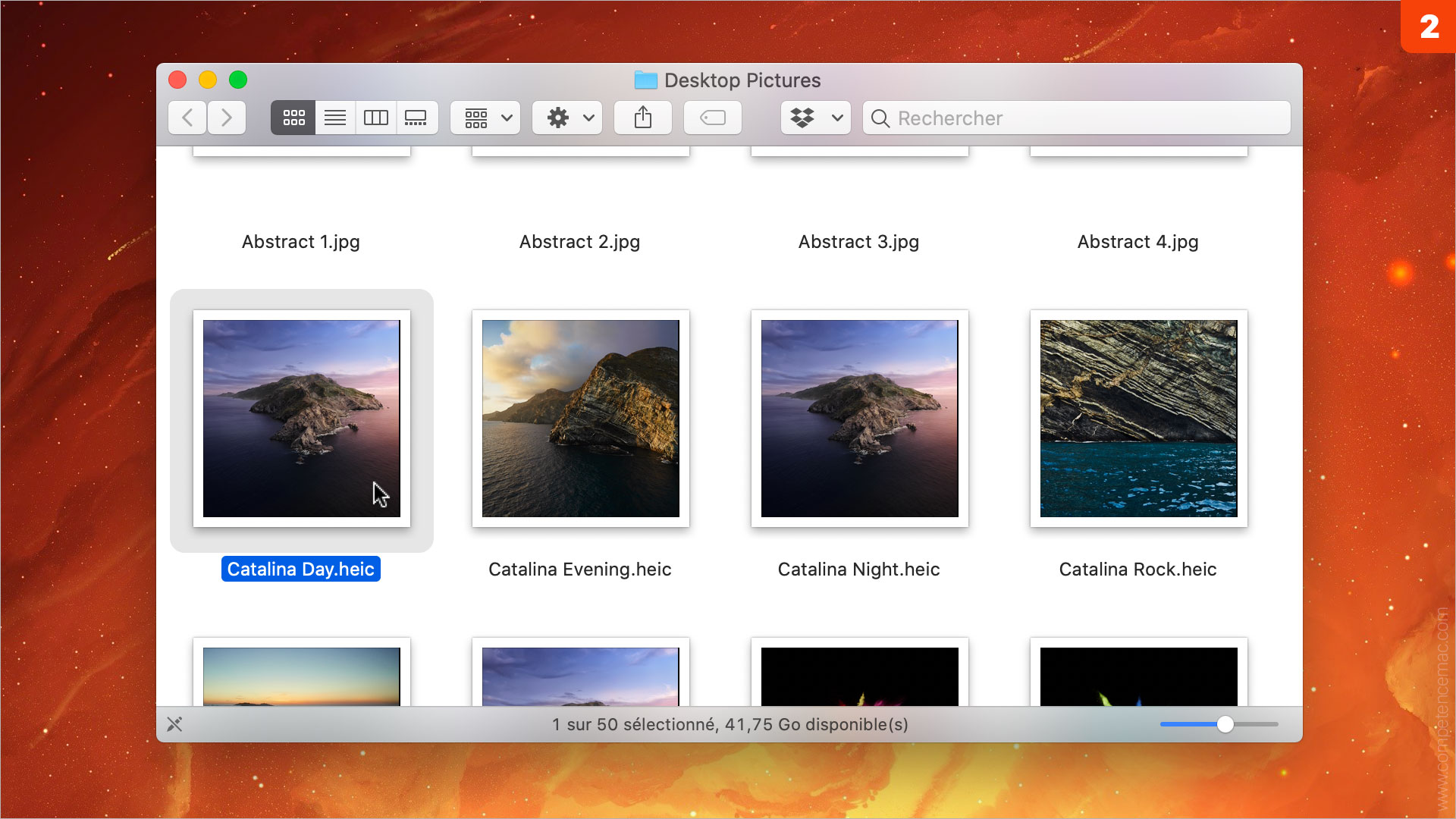Switch to icon view mode
This screenshot has width=1456, height=819.
click(293, 118)
